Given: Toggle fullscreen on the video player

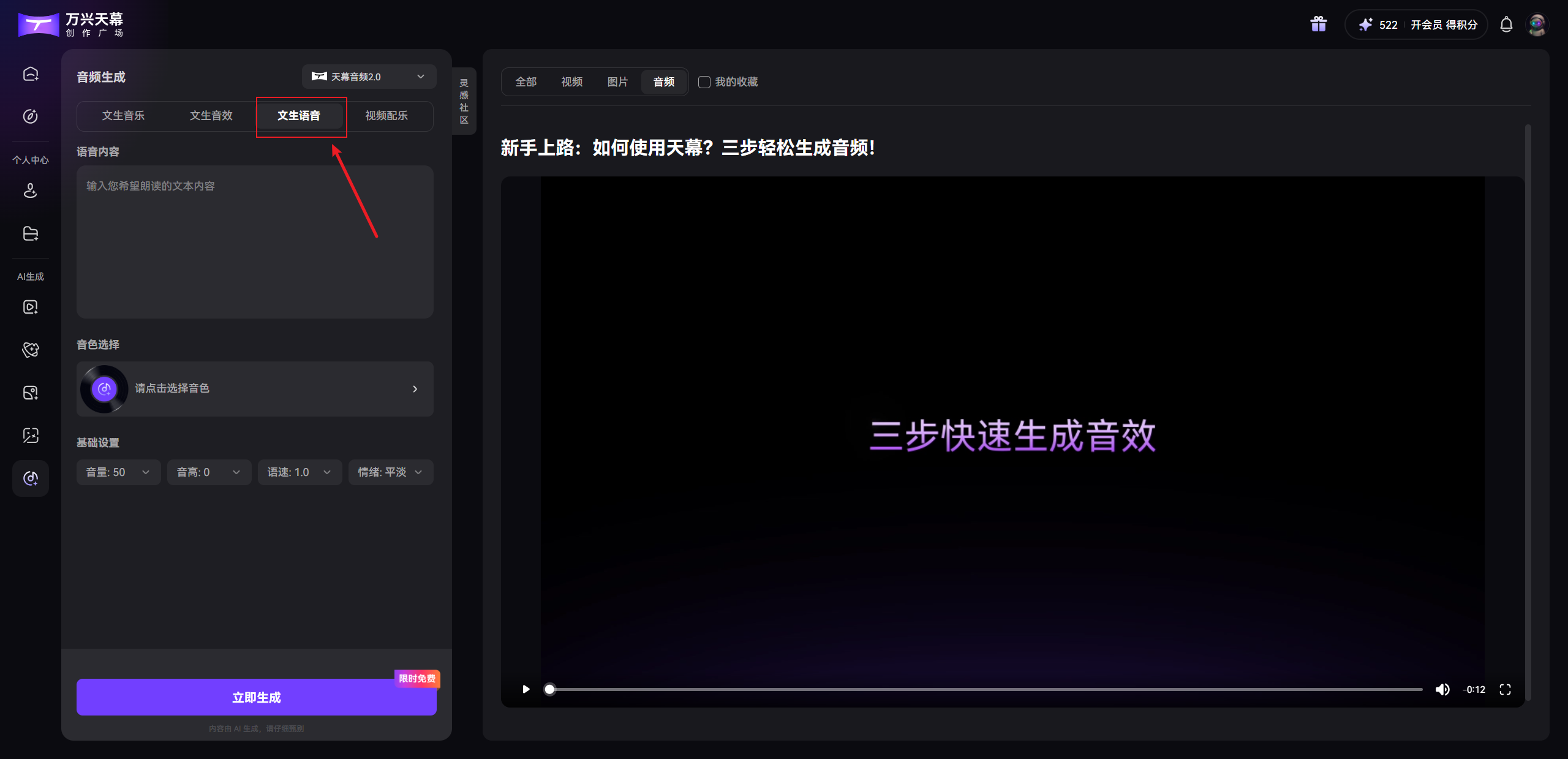Looking at the screenshot, I should point(1506,689).
